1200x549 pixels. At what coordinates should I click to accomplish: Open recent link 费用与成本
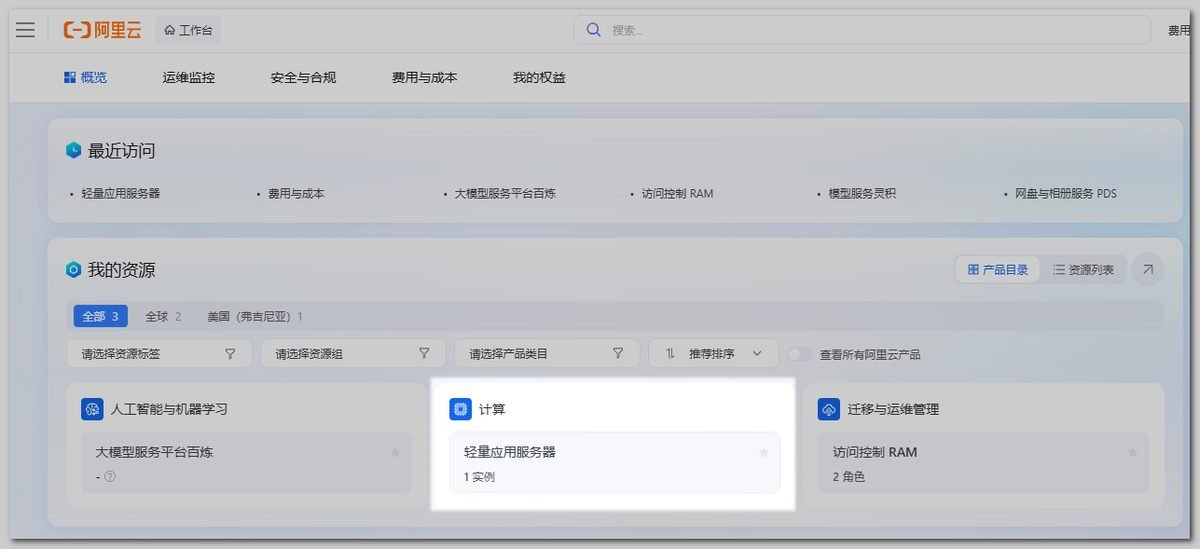point(296,193)
